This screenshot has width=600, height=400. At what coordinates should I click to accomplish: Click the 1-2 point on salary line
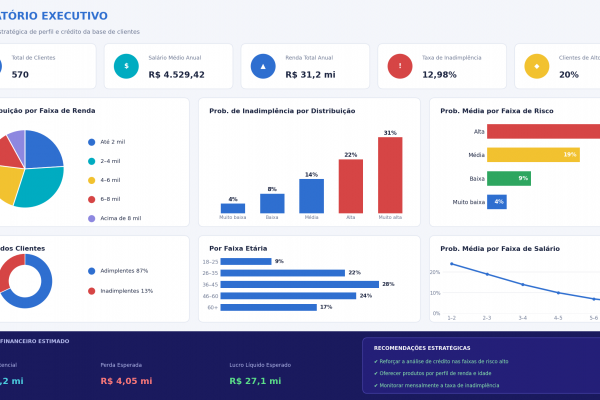point(452,264)
